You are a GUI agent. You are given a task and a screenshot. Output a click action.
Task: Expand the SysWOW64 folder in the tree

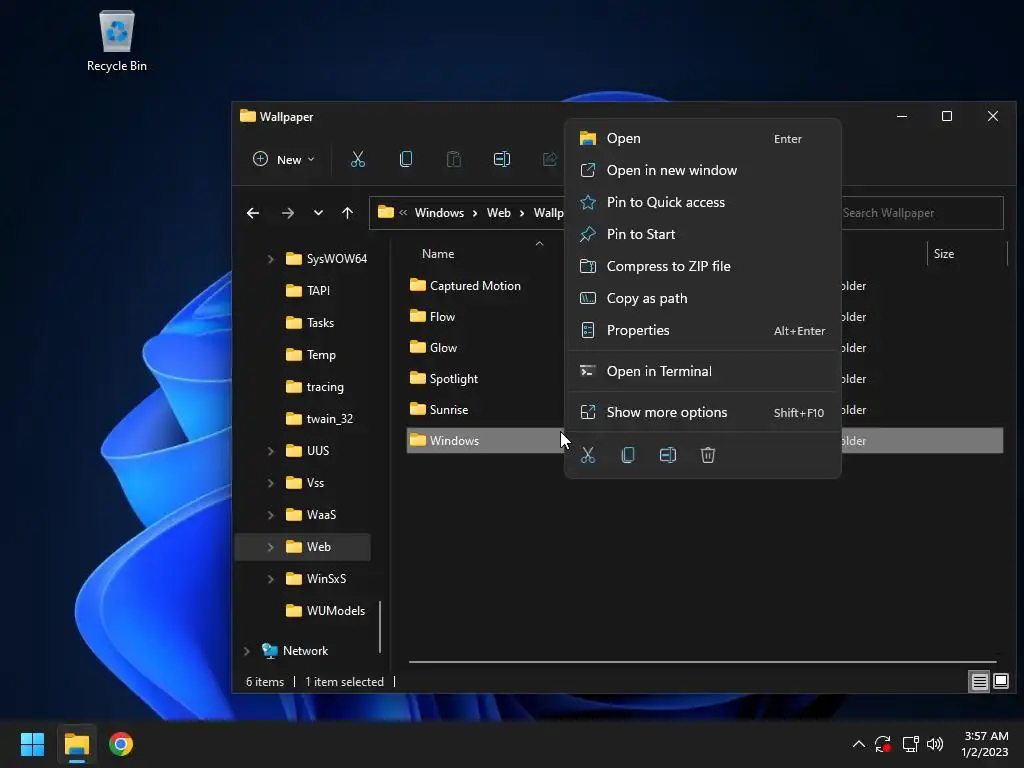[270, 259]
